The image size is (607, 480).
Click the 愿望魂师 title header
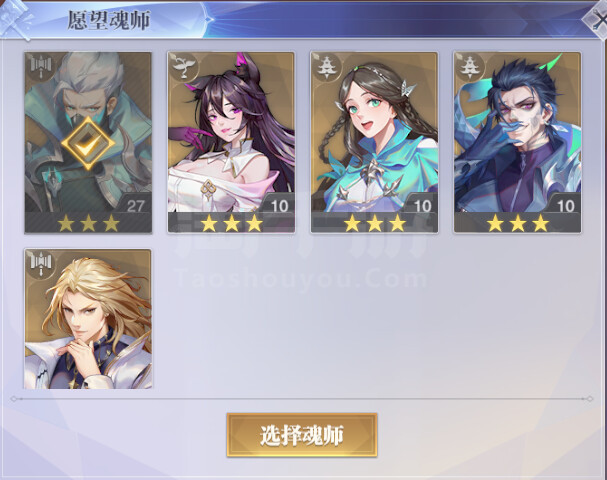click(109, 20)
